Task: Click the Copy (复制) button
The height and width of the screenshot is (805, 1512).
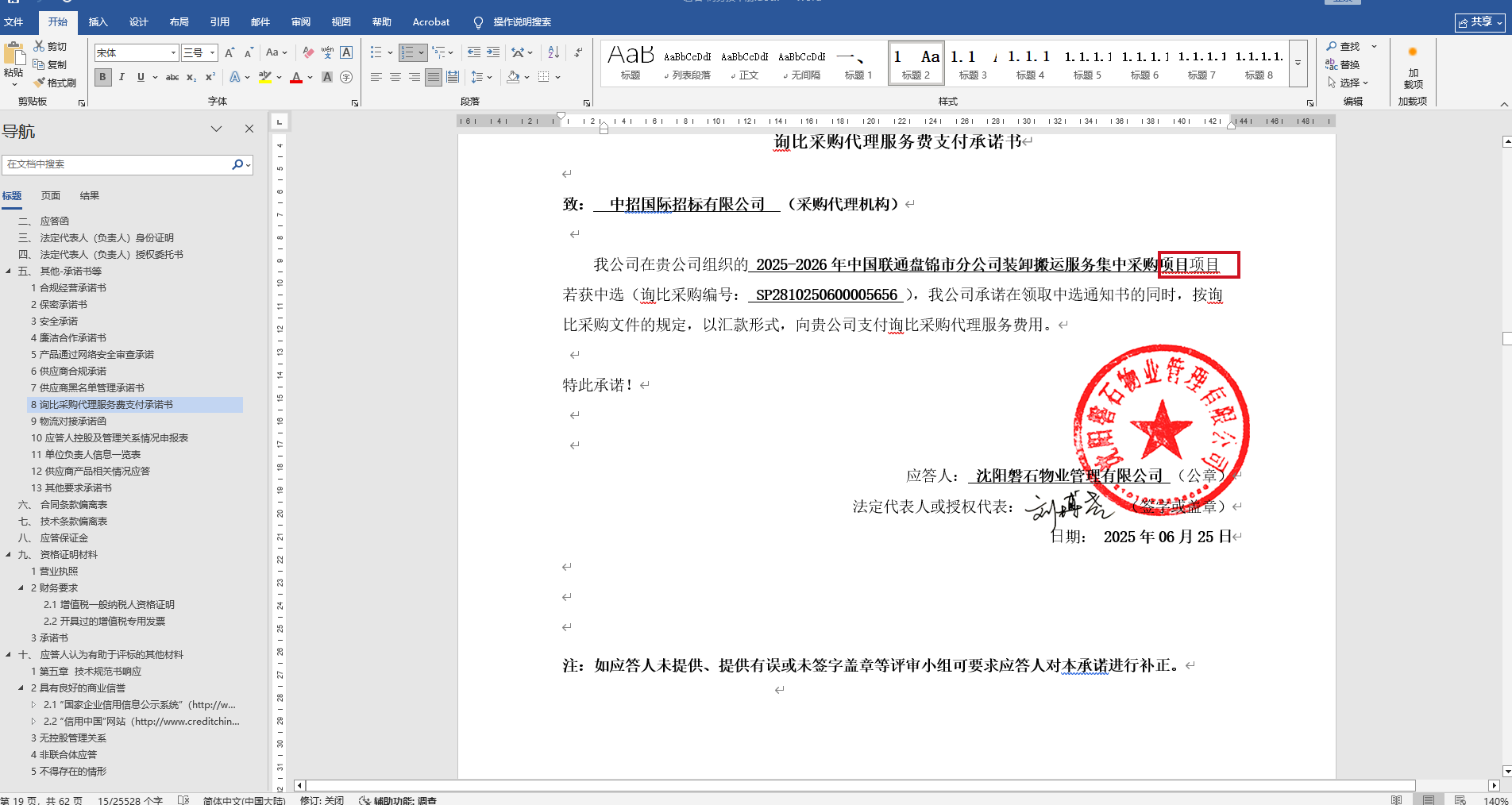Action: (50, 64)
